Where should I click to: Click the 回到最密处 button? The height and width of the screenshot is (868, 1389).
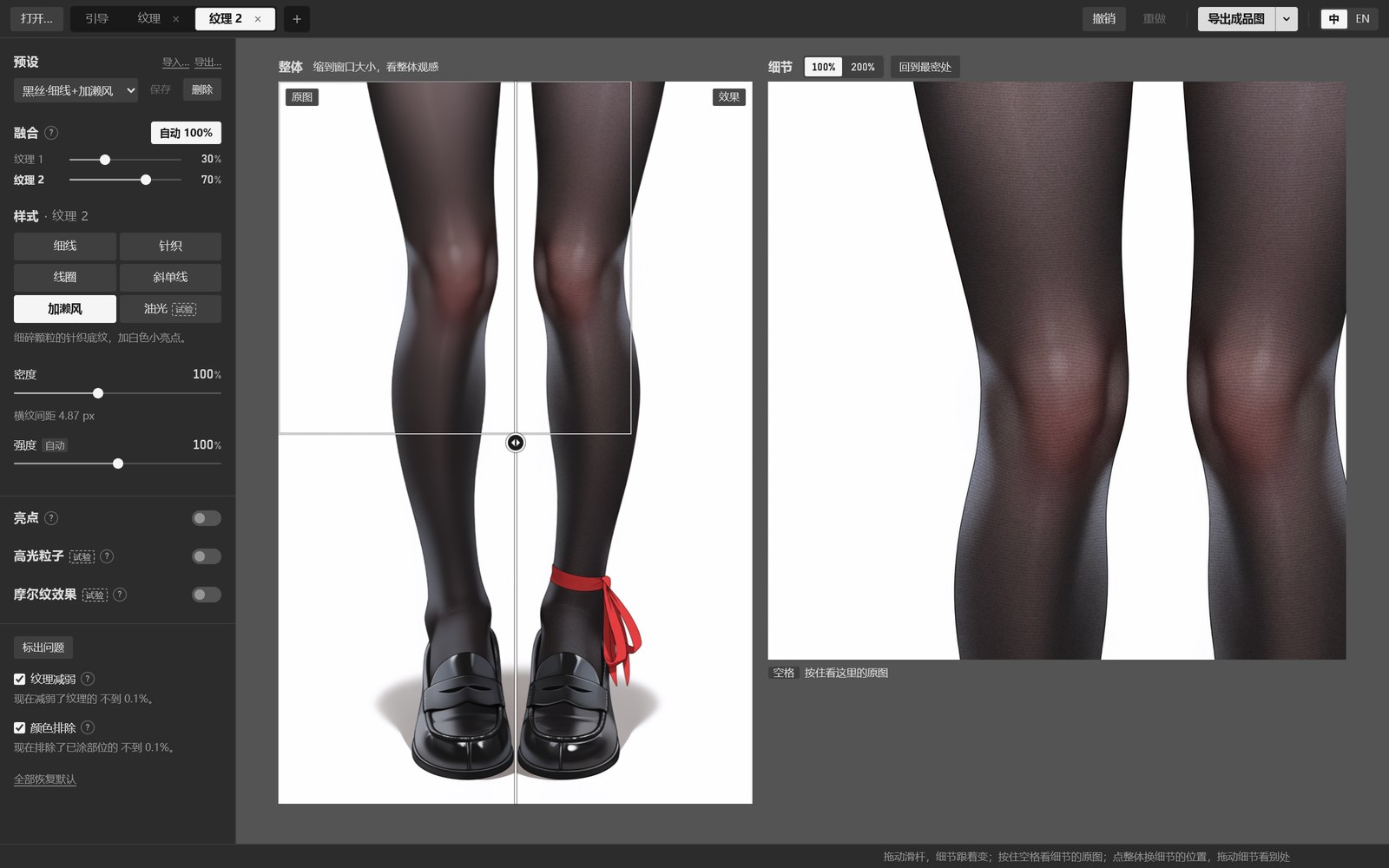[x=925, y=67]
